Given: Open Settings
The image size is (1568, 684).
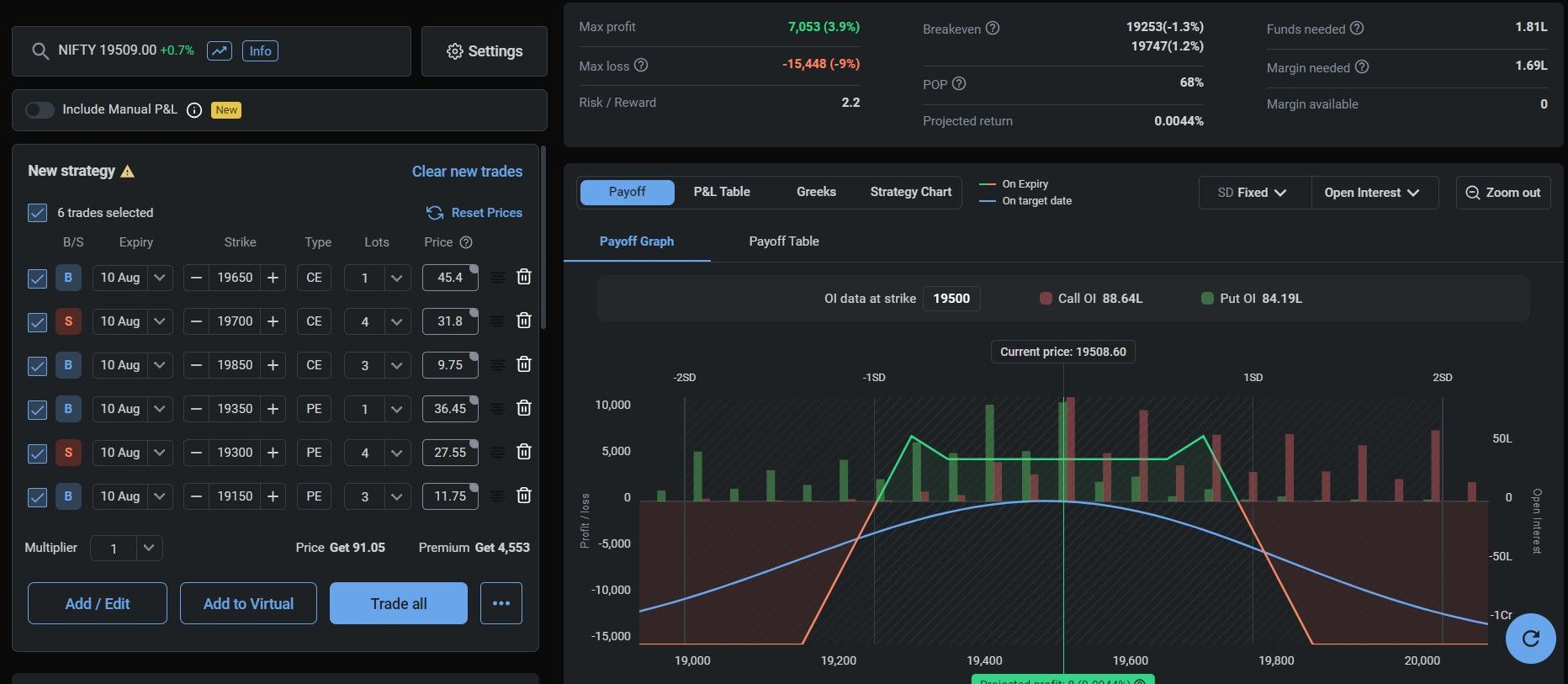Looking at the screenshot, I should (485, 51).
